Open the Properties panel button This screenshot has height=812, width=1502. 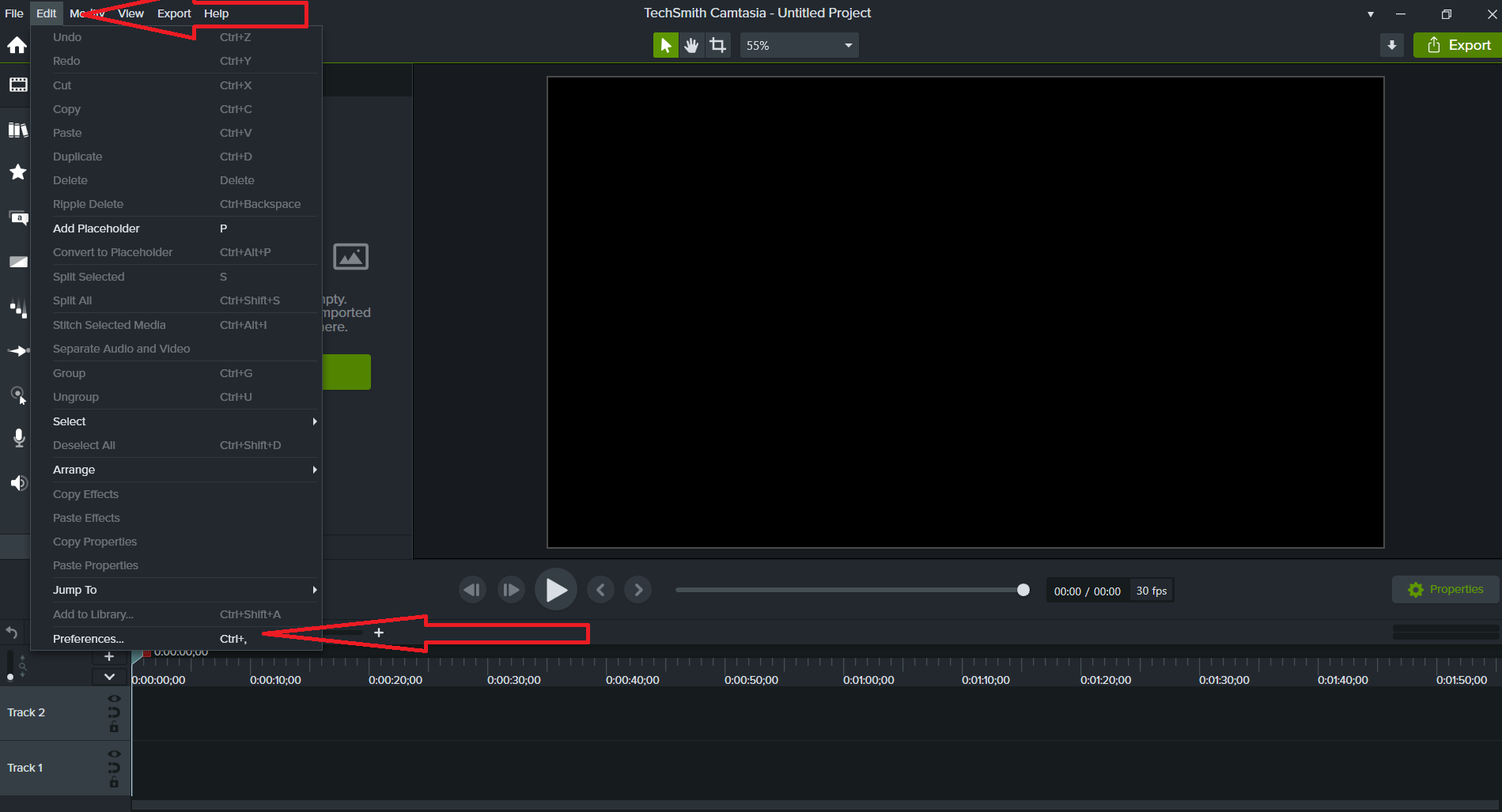coord(1445,590)
